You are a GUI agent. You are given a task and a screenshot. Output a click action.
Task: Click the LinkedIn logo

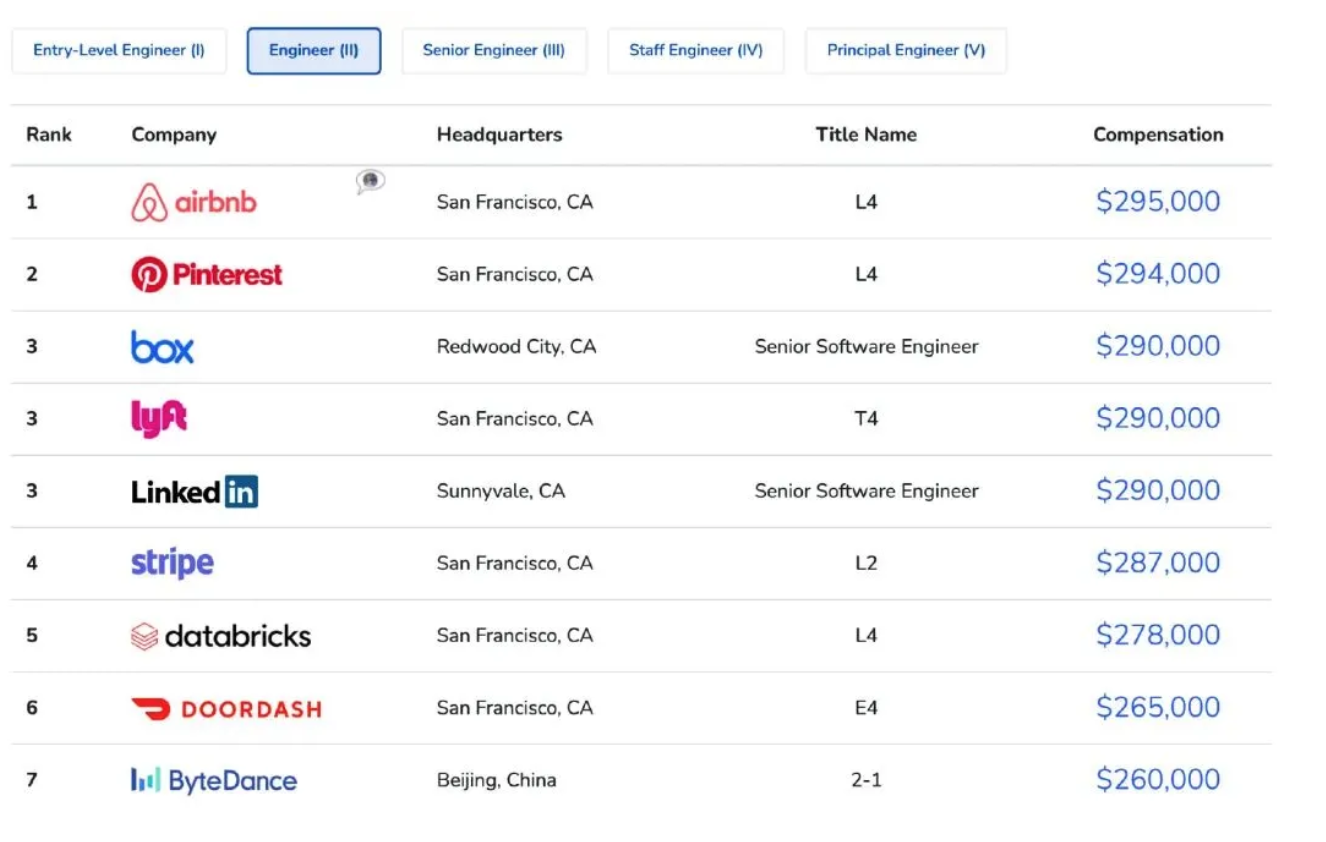tap(195, 491)
